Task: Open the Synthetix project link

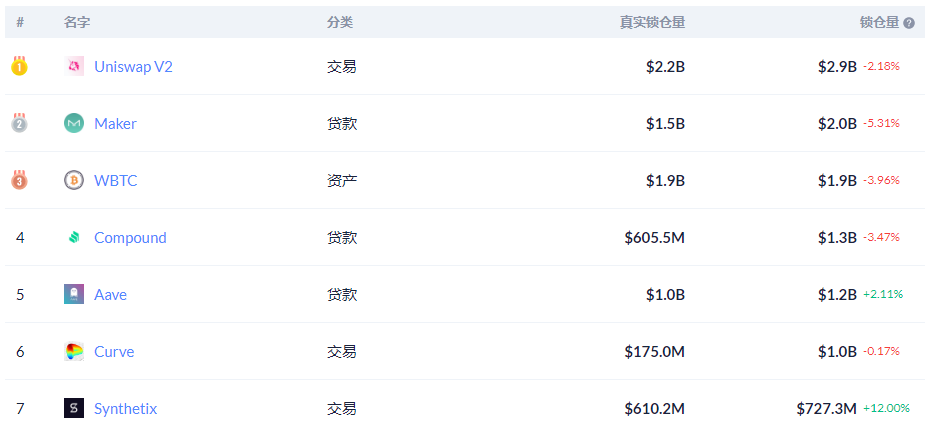Action: [x=125, y=409]
